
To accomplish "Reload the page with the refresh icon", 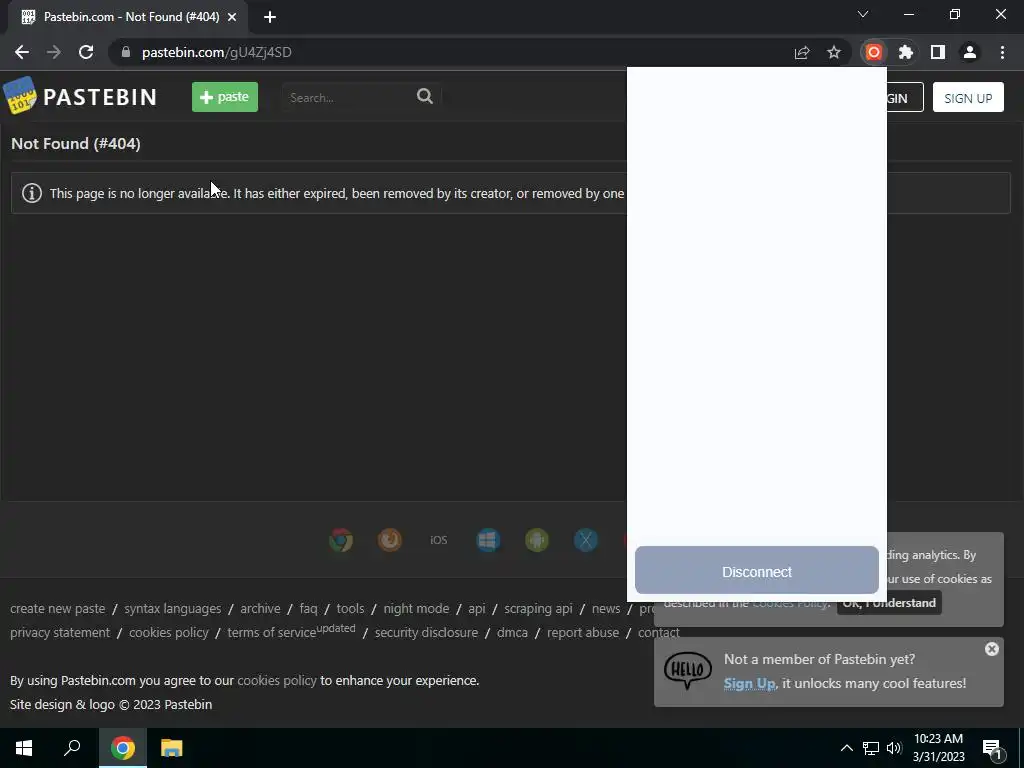I will (x=86, y=52).
